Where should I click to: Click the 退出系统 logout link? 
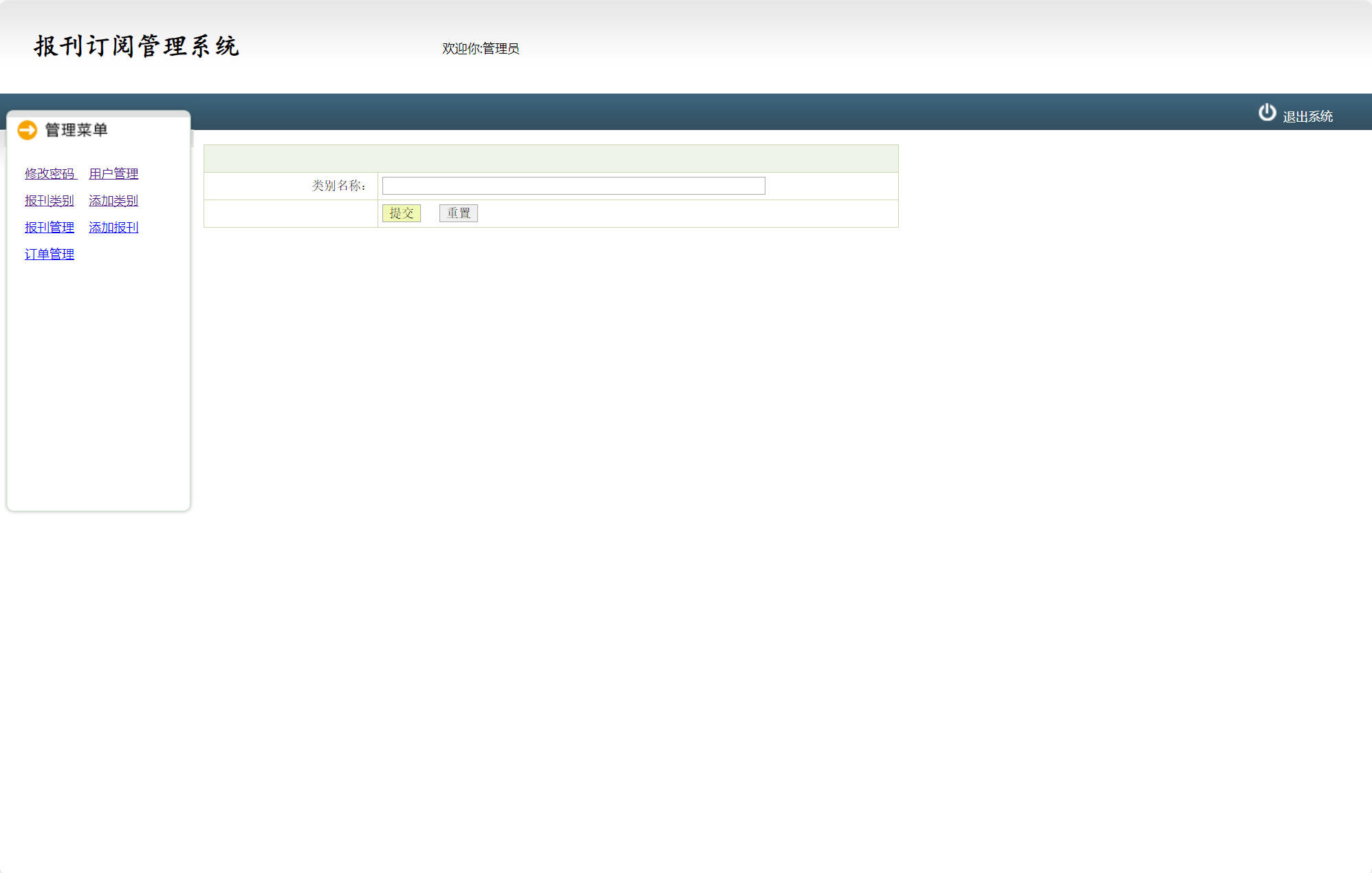(x=1307, y=117)
